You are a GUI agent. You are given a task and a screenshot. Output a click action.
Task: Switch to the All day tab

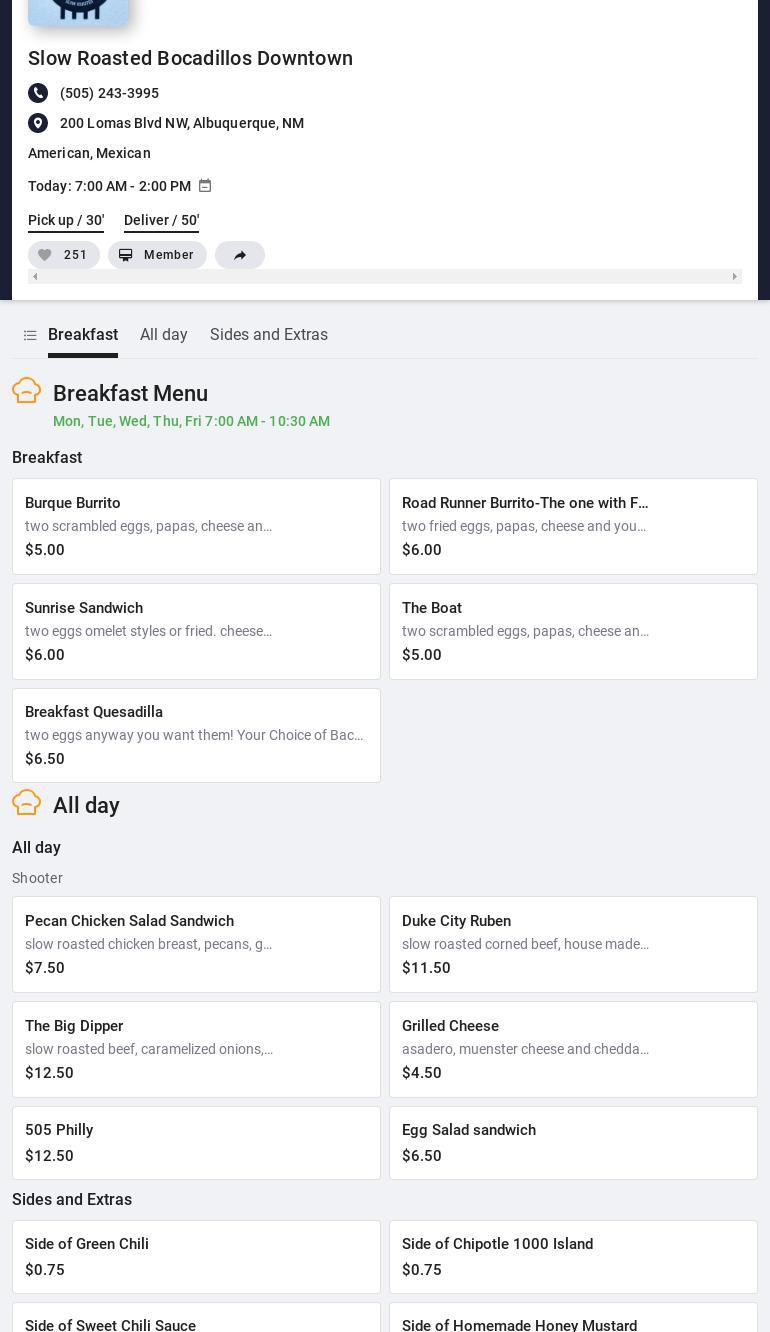tap(164, 335)
